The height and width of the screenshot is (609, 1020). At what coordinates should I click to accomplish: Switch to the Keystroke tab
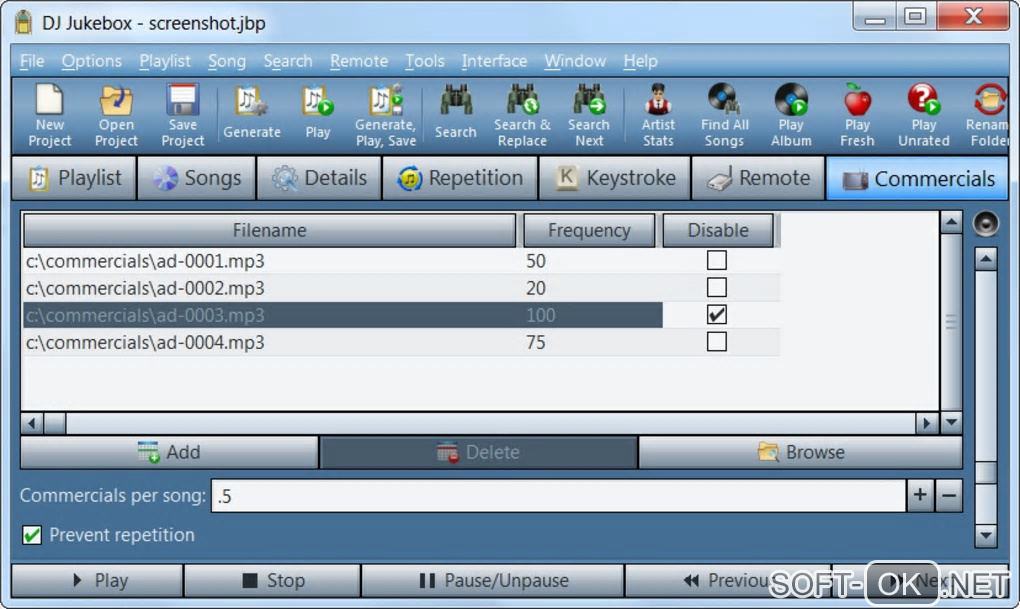(615, 178)
